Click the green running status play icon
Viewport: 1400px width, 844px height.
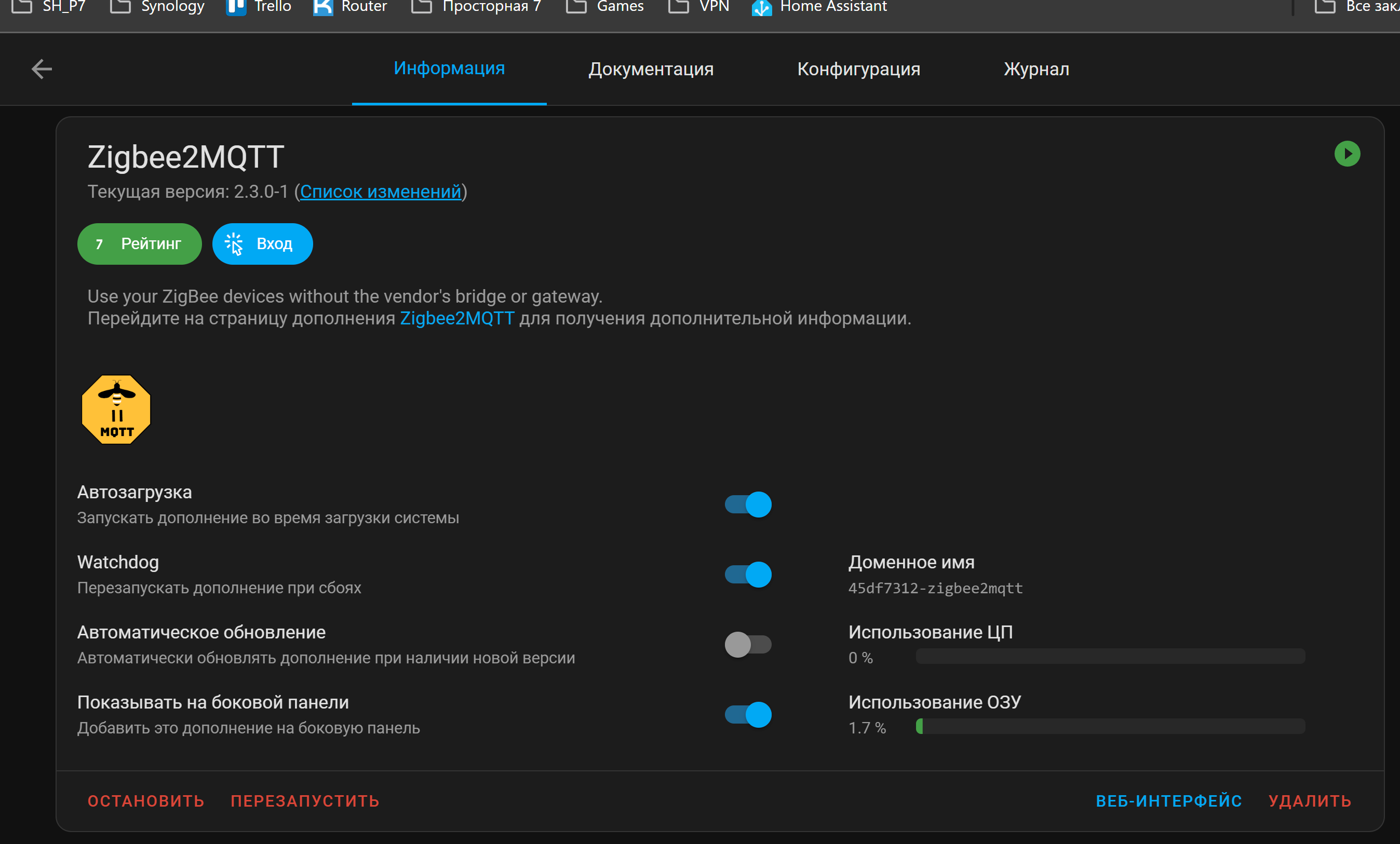pyautogui.click(x=1347, y=154)
